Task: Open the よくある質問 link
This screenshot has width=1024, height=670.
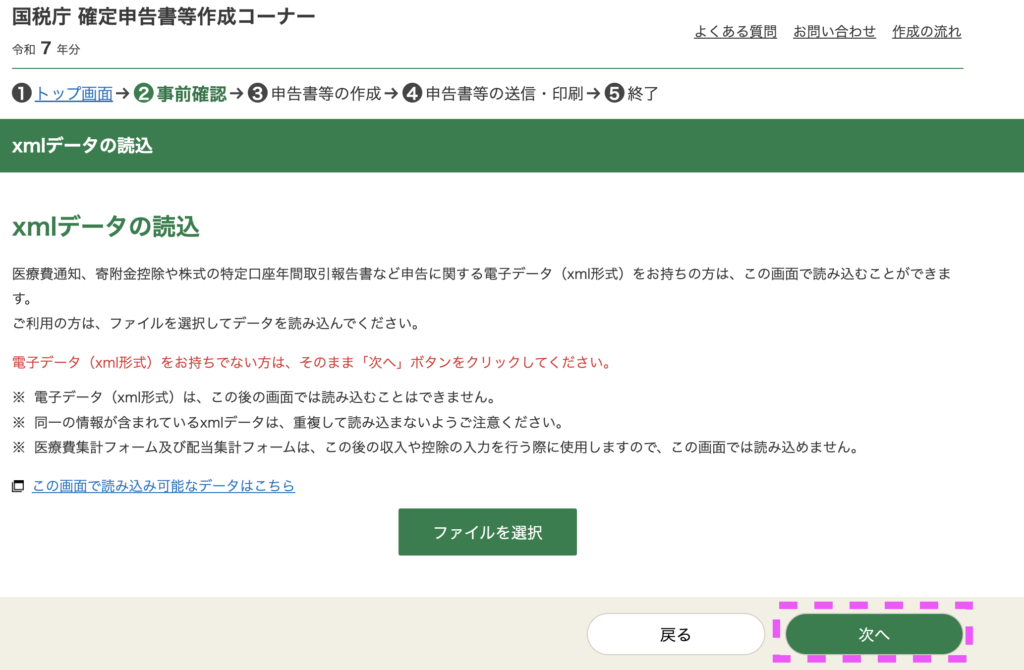Action: coord(735,32)
